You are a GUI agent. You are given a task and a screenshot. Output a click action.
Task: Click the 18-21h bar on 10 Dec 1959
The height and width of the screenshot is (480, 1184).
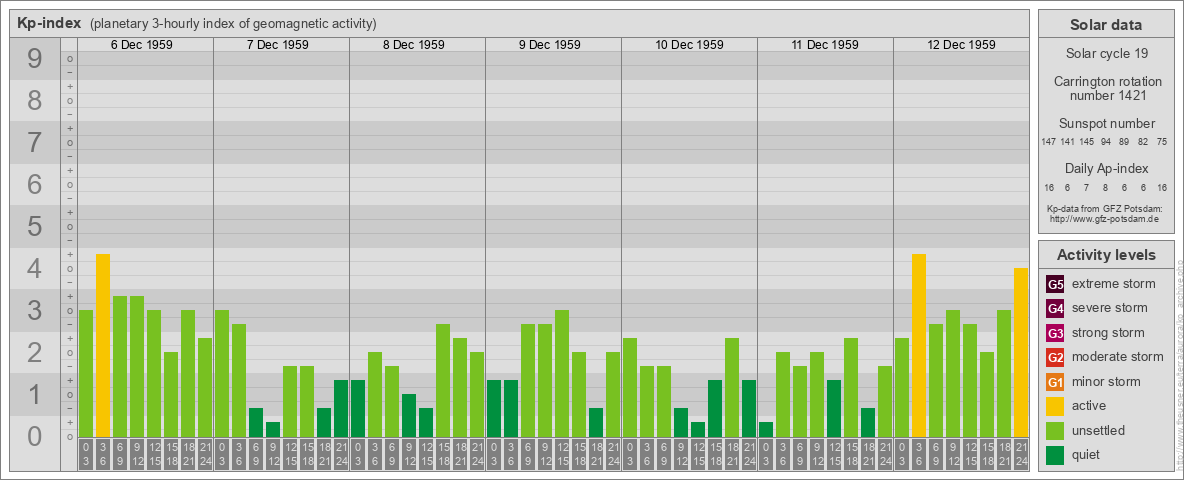(732, 387)
